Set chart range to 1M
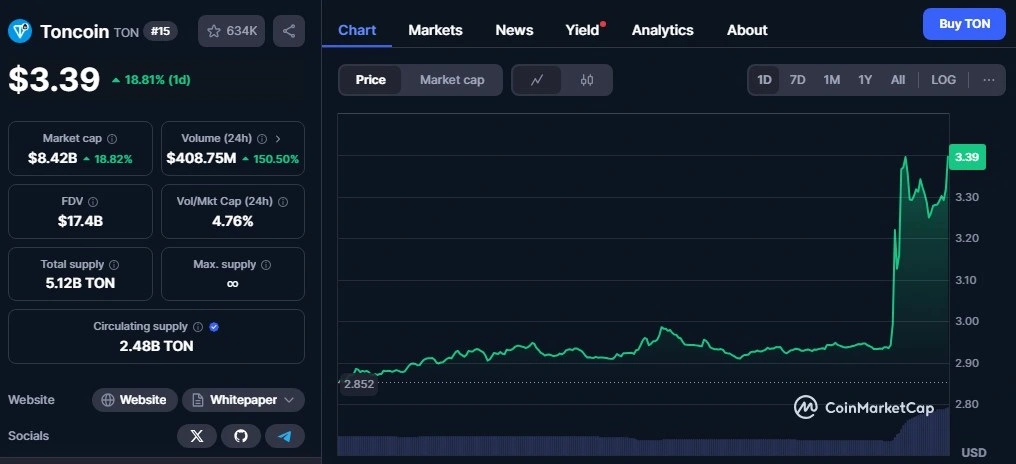This screenshot has height=464, width=1016. (x=831, y=80)
